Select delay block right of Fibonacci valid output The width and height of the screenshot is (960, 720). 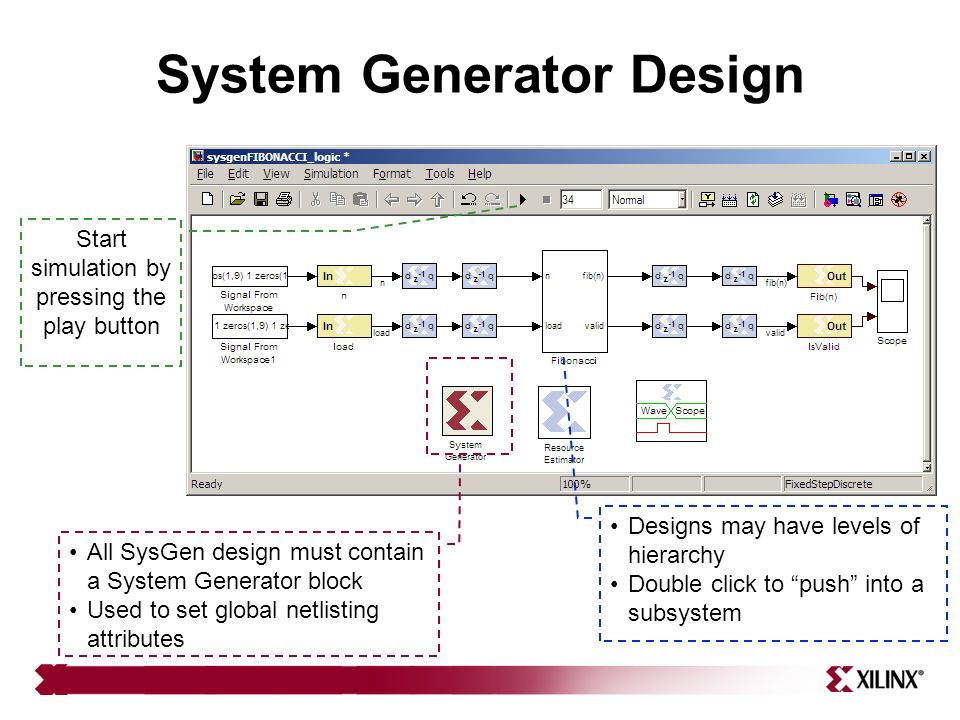pos(669,326)
